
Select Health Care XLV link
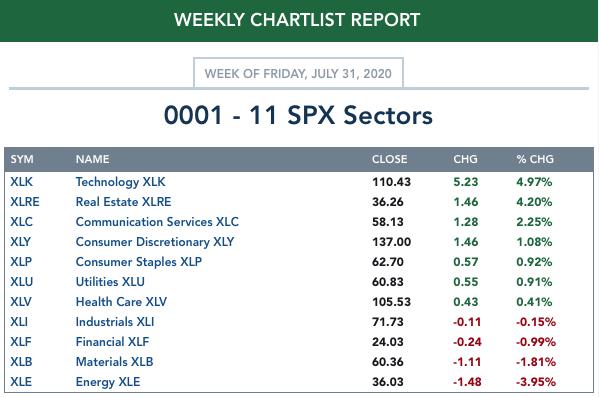121,301
